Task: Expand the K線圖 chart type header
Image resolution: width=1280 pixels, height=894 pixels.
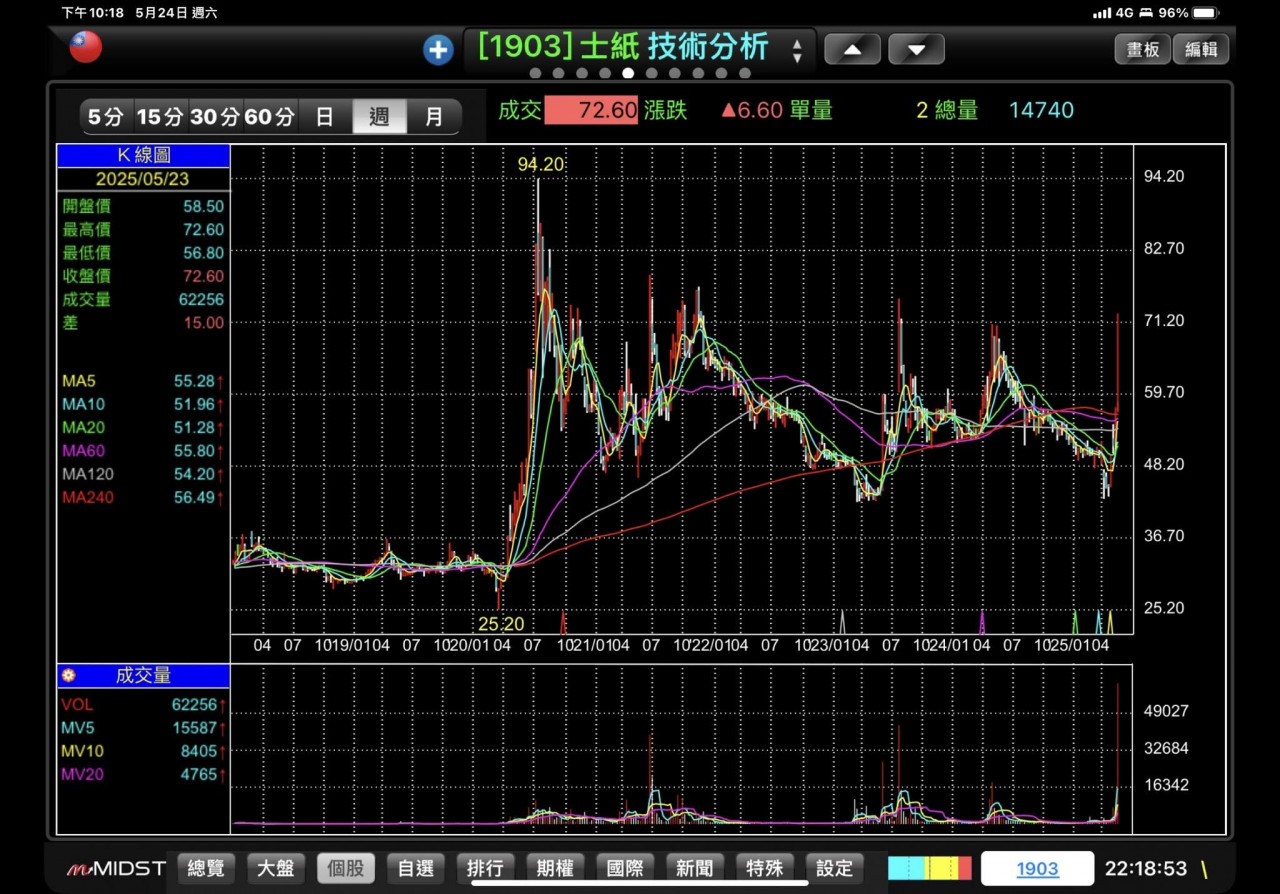Action: click(144, 156)
